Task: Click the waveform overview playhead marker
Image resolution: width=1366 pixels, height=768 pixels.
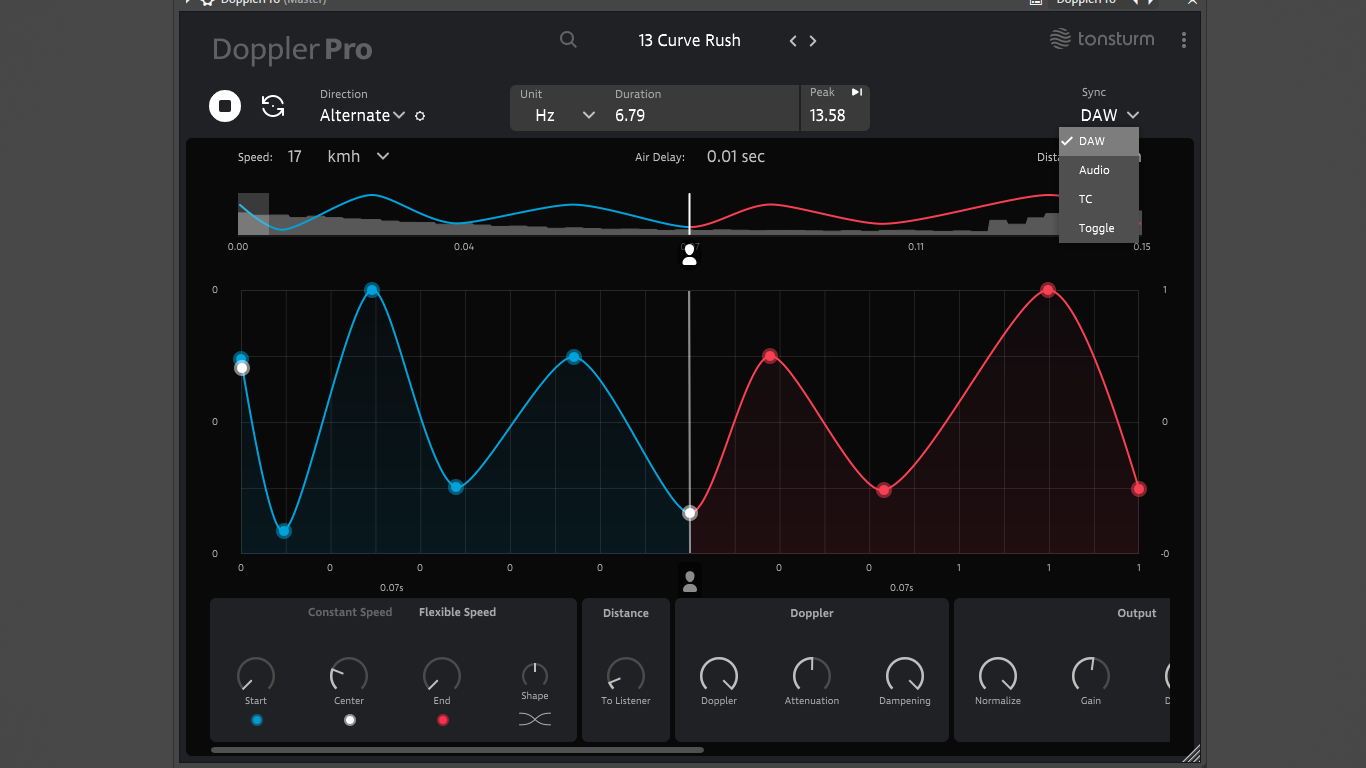Action: (x=689, y=215)
